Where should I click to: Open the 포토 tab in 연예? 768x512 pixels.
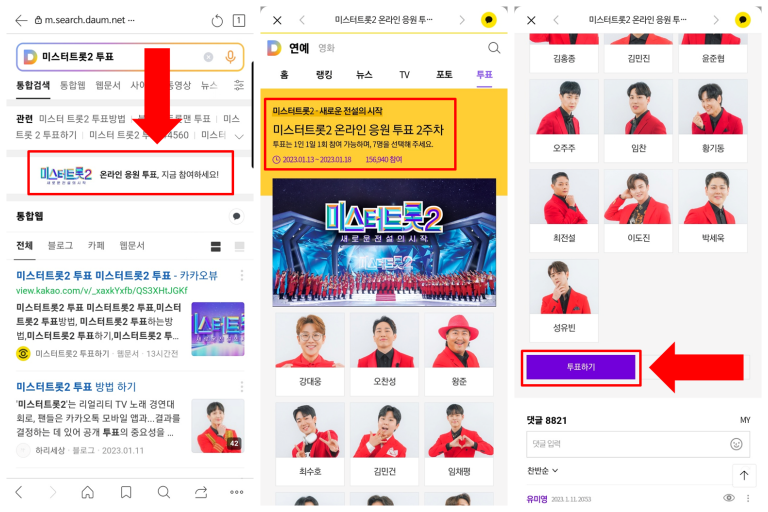click(444, 74)
